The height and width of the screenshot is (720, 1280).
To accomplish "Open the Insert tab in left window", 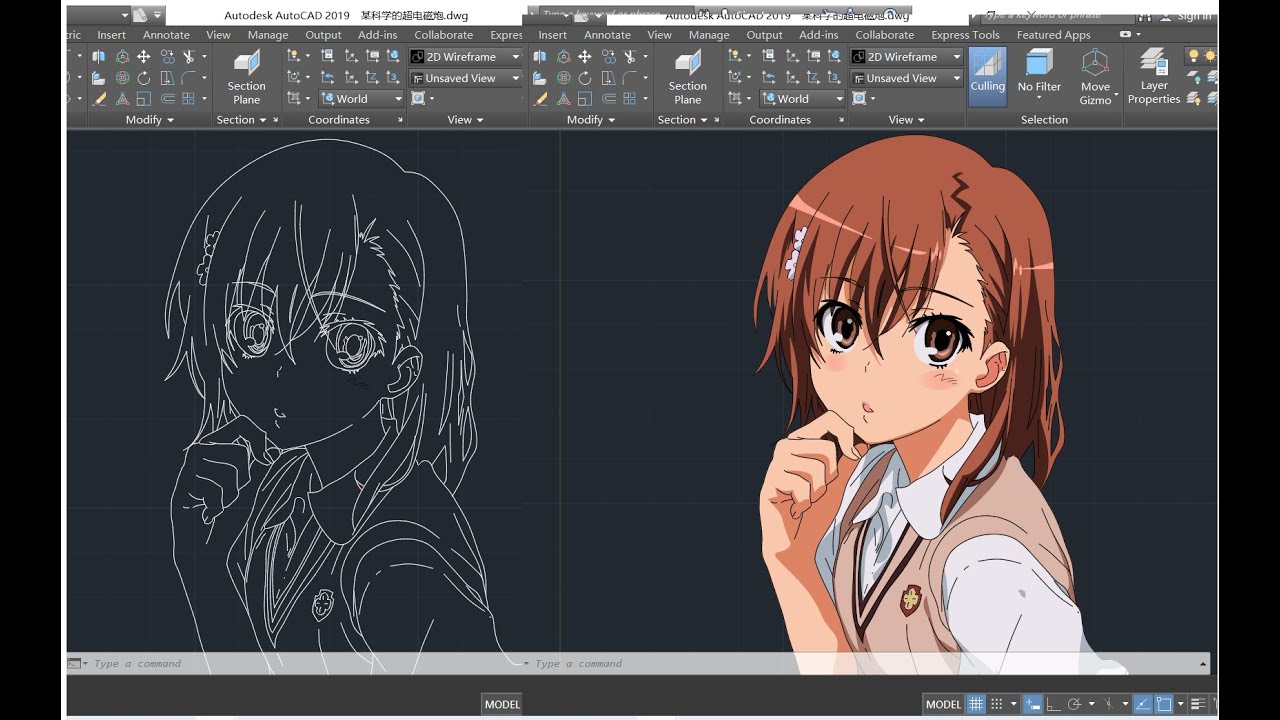I will (x=111, y=35).
